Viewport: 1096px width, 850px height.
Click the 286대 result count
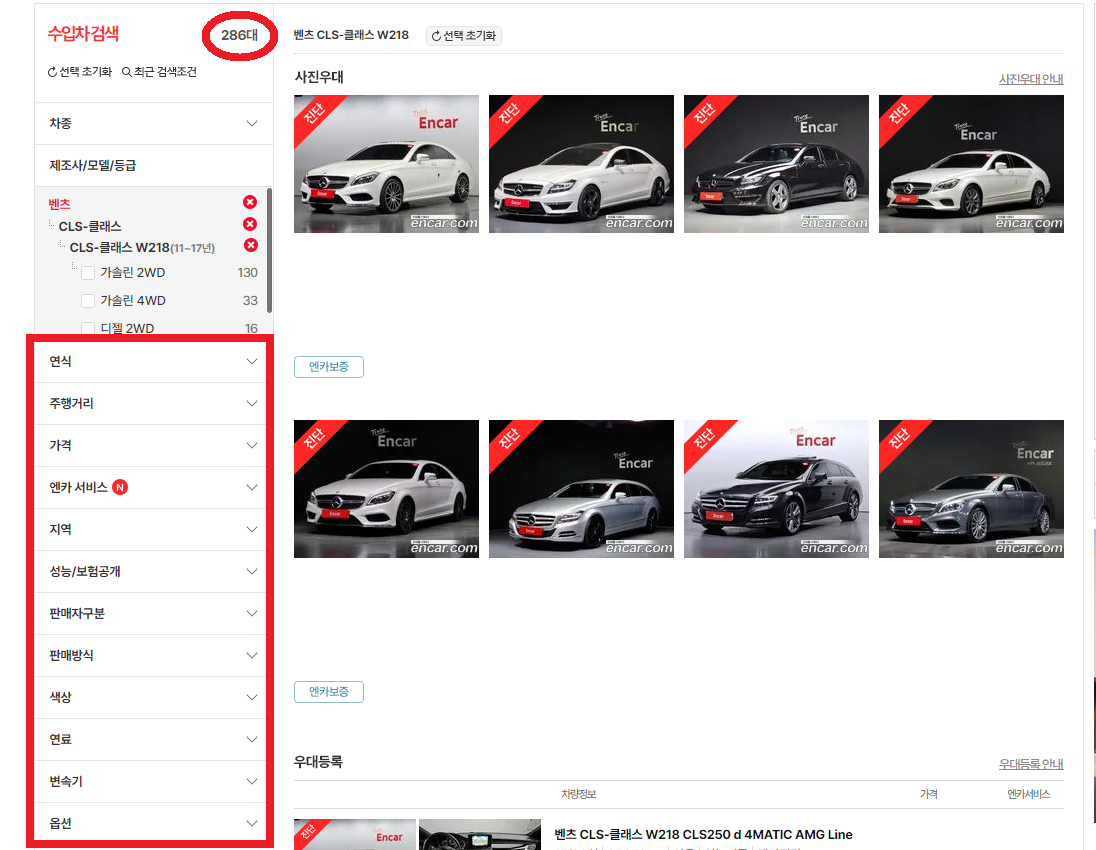(239, 35)
